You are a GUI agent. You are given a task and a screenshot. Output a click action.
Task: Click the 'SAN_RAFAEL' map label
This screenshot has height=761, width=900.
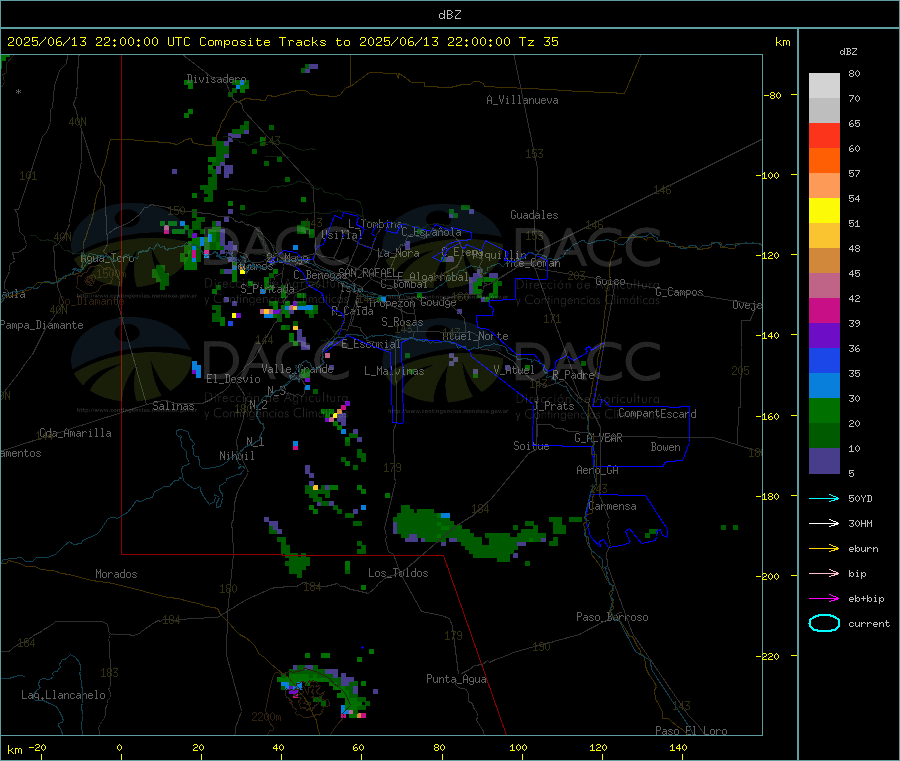tap(367, 273)
